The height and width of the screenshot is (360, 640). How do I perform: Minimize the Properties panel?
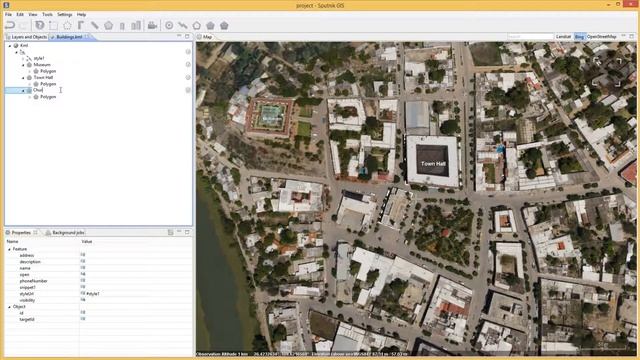[x=179, y=232]
